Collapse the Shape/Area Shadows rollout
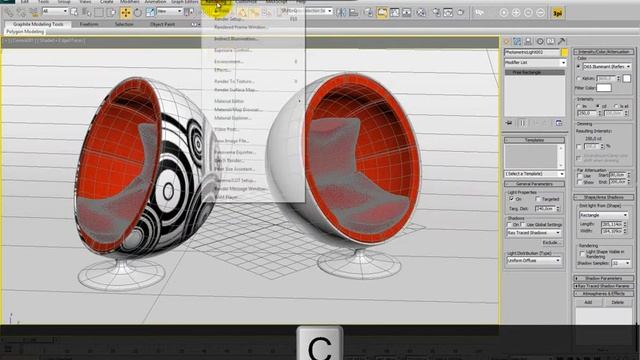 [604, 198]
